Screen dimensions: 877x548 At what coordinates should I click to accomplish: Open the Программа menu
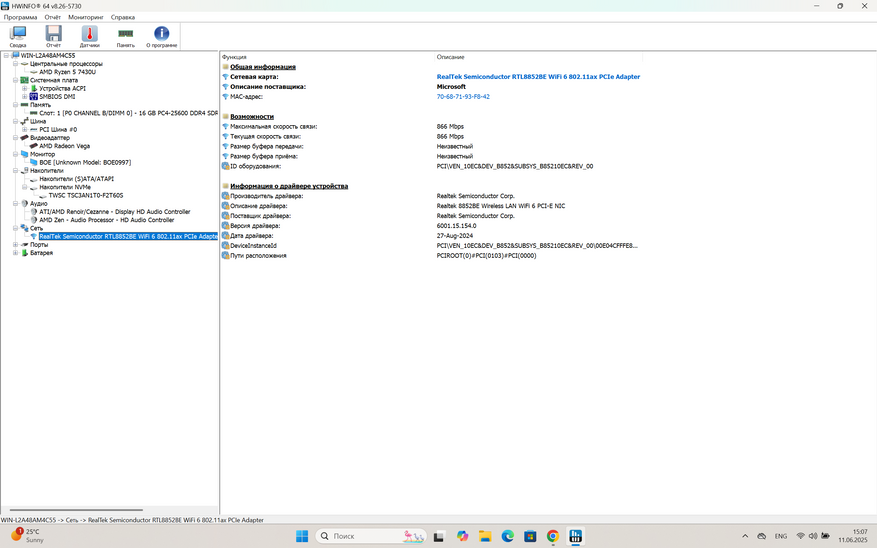click(20, 17)
